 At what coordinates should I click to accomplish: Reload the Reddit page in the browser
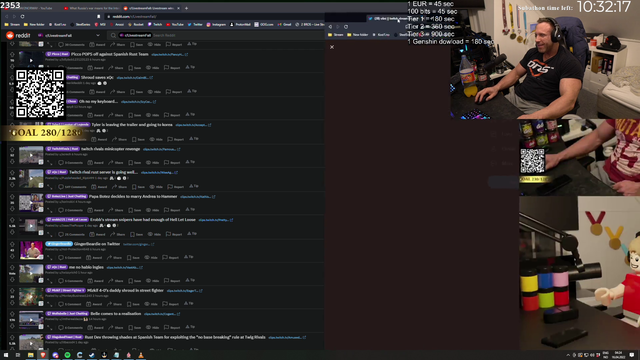pos(22,16)
